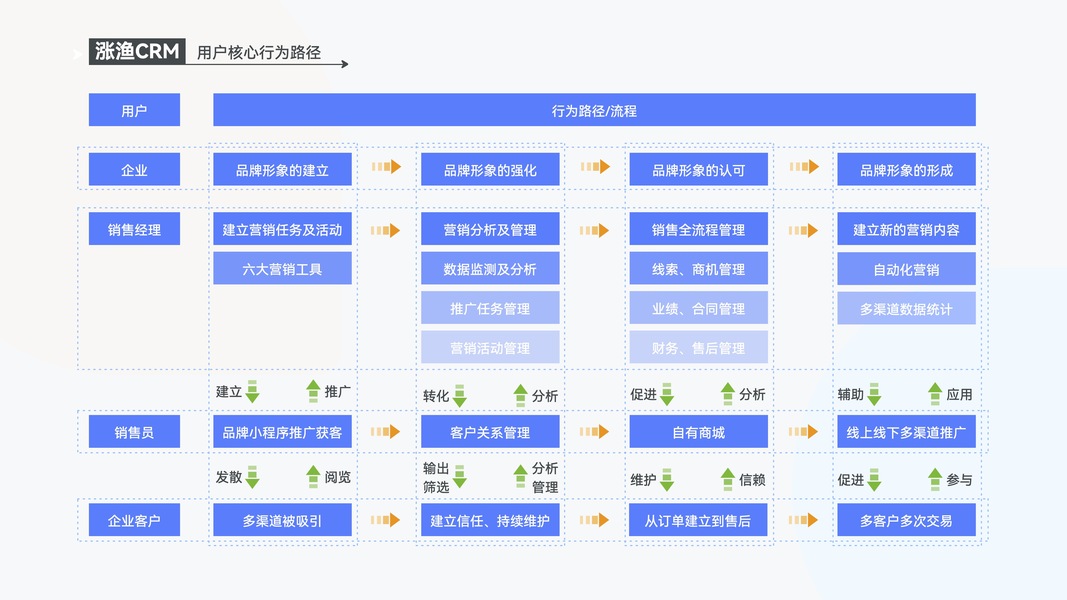Click the 推广任务管理 box
The width and height of the screenshot is (1067, 600).
click(x=490, y=308)
